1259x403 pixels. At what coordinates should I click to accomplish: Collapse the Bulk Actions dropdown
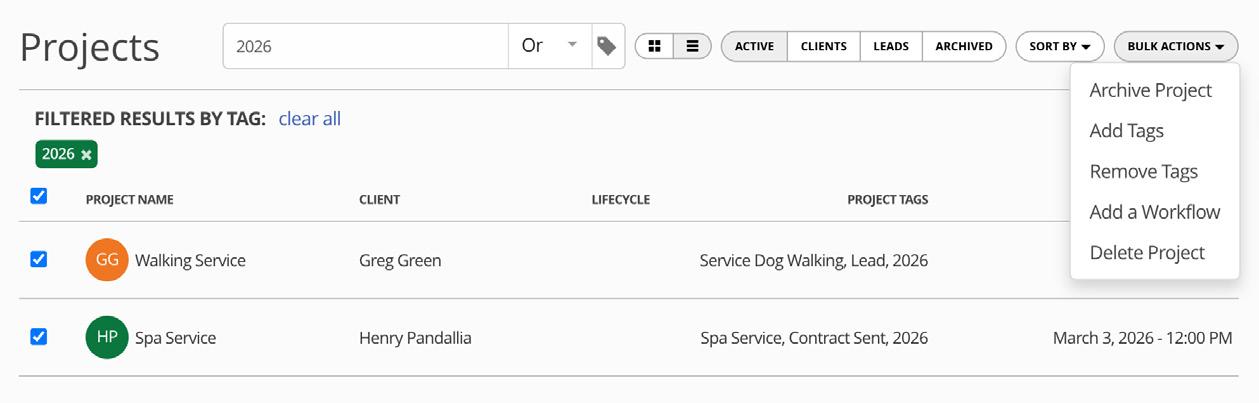tap(1175, 46)
